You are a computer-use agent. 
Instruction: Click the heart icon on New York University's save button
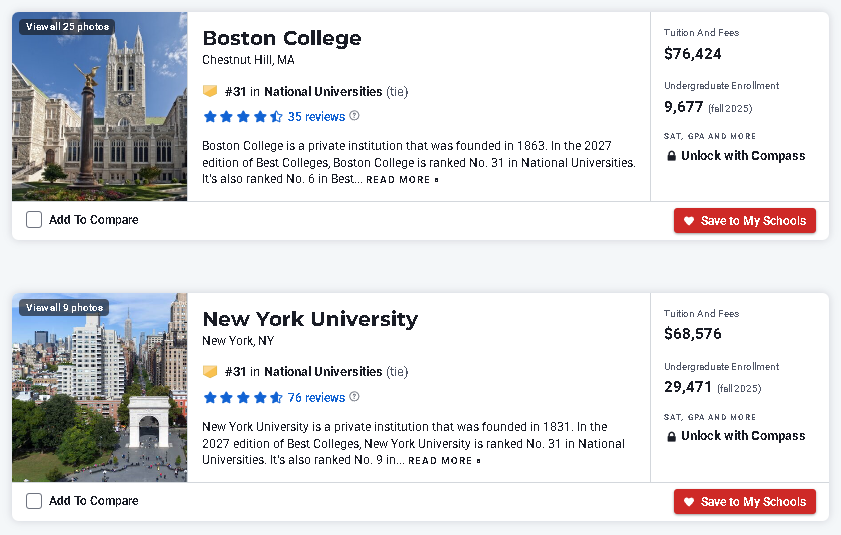[x=689, y=502]
